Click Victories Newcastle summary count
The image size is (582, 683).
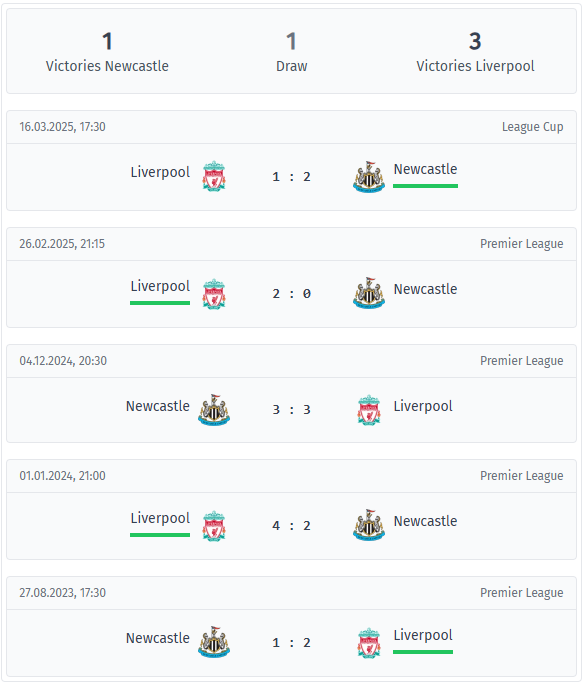[x=107, y=41]
